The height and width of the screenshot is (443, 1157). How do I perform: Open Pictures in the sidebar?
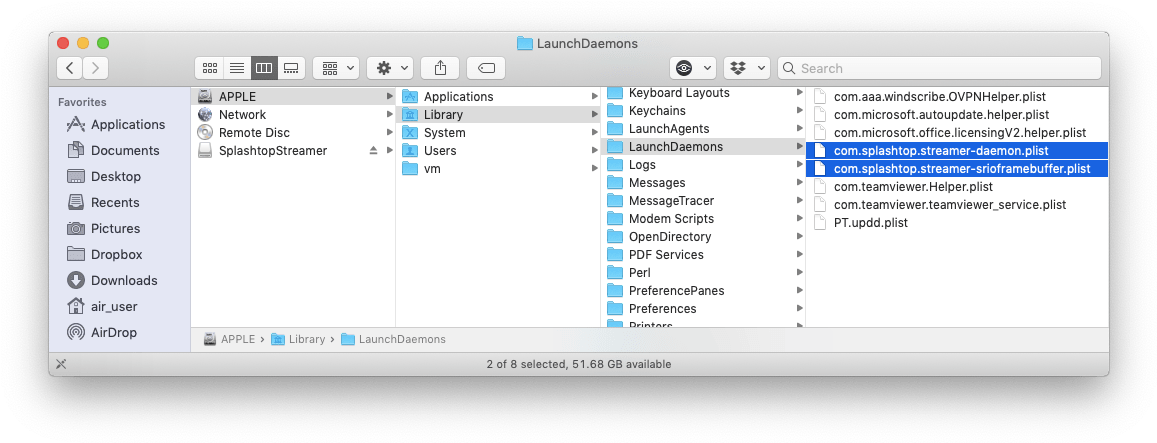(103, 229)
